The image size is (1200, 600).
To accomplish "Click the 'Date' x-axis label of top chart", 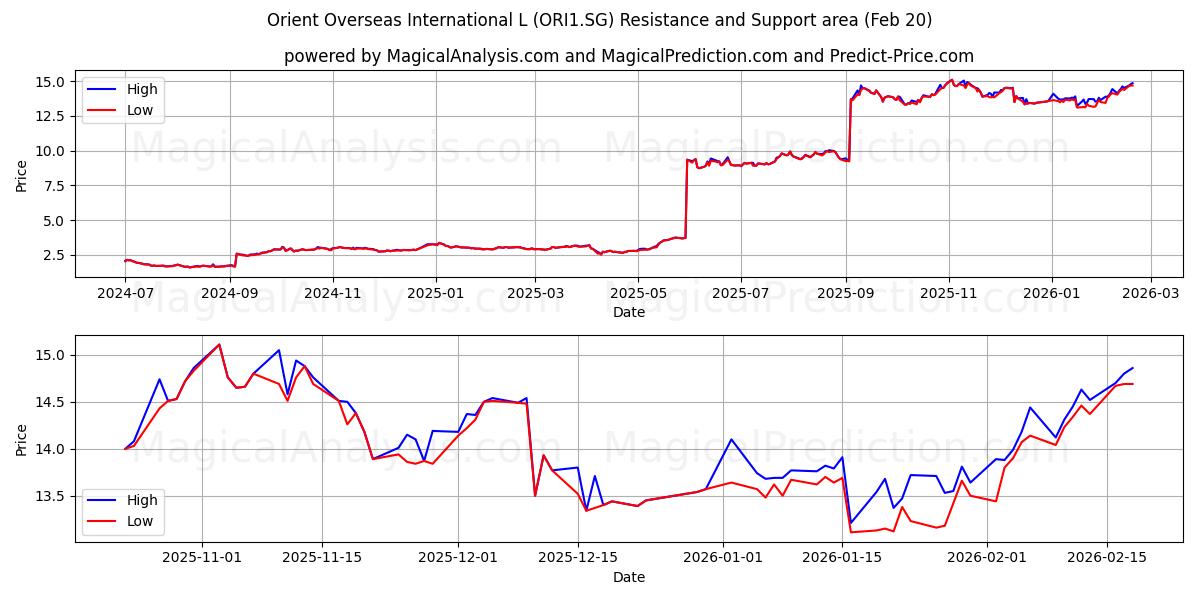I will [x=629, y=312].
